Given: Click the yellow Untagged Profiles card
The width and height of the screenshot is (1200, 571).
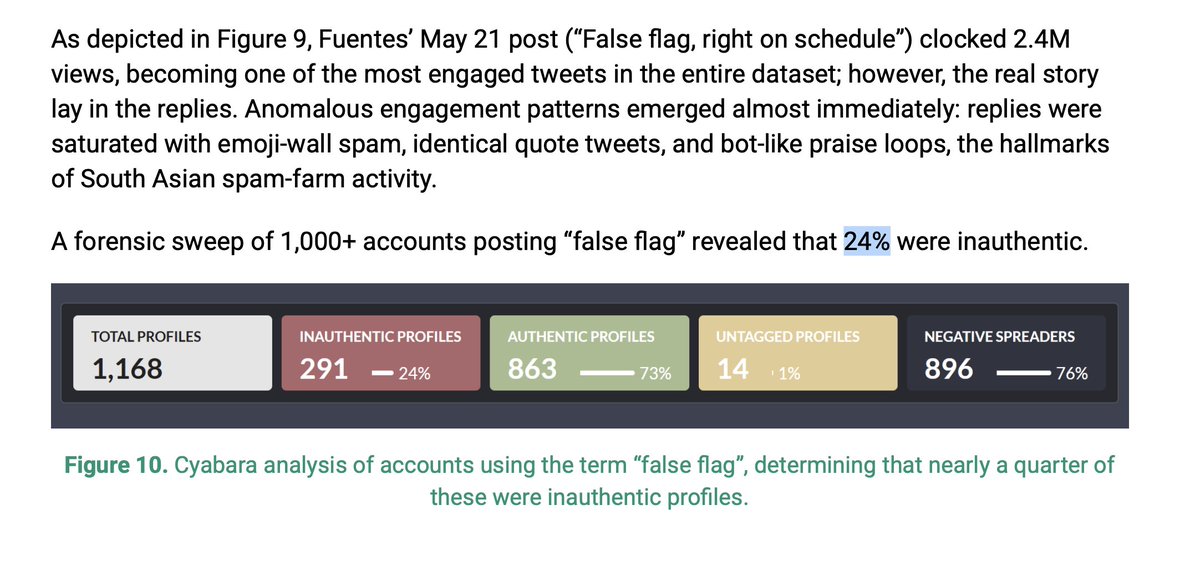Looking at the screenshot, I should 797,353.
